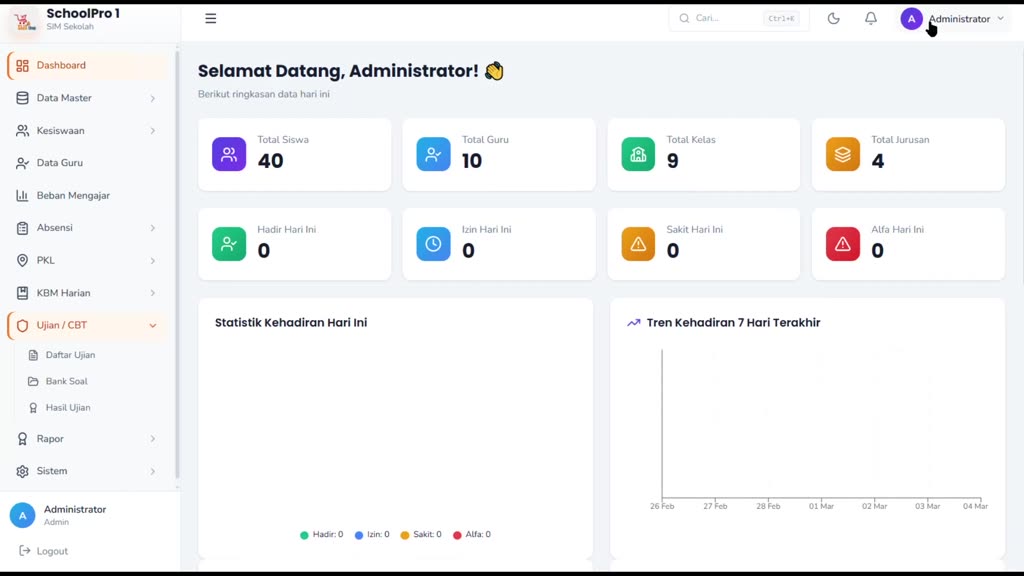The height and width of the screenshot is (576, 1024).
Task: Click the trend arrow icon beside Tren Kehadiran
Action: [633, 323]
